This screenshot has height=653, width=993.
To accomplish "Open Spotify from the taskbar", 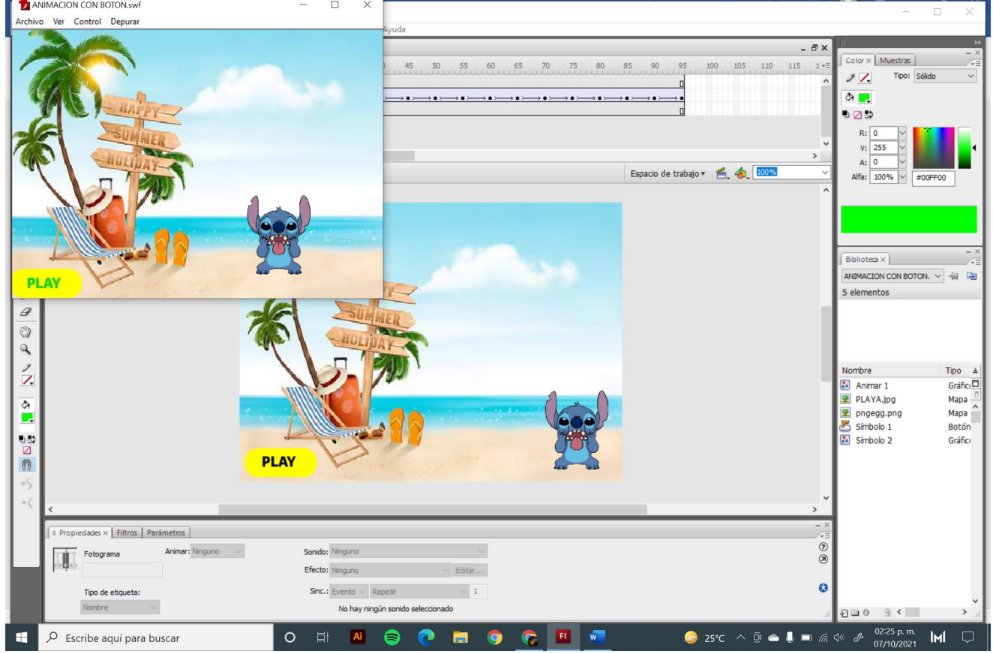I will (x=392, y=638).
